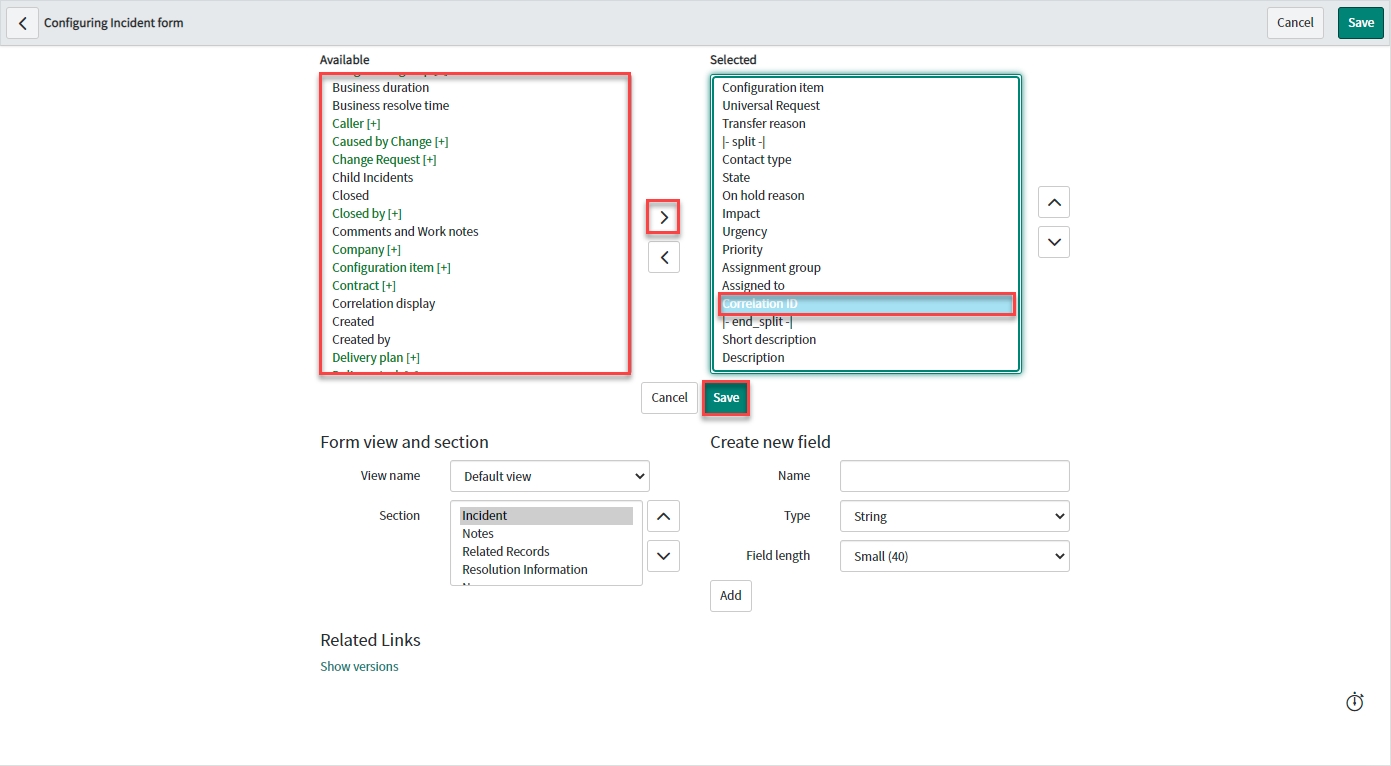Move selected field down with arrow
Screen dimensions: 1391x766
[x=1054, y=242]
